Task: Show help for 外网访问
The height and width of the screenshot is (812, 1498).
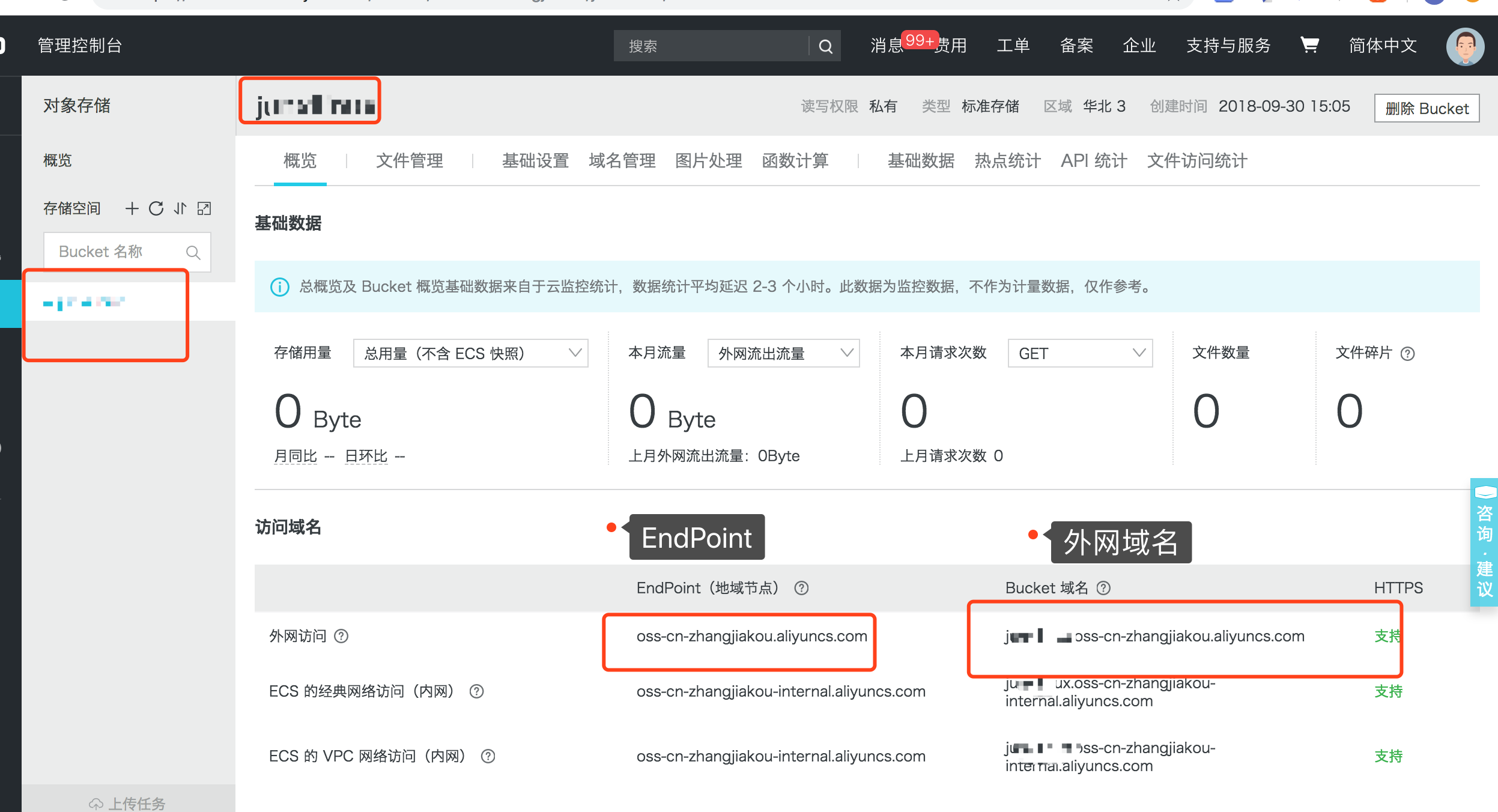Action: click(341, 636)
